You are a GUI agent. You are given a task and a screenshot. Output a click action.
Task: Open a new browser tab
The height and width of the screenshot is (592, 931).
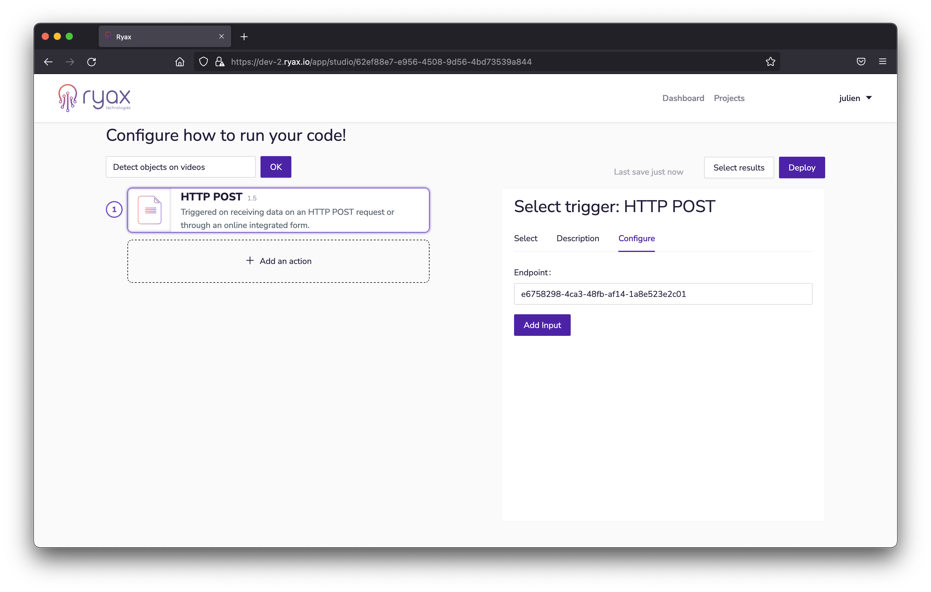pos(244,37)
